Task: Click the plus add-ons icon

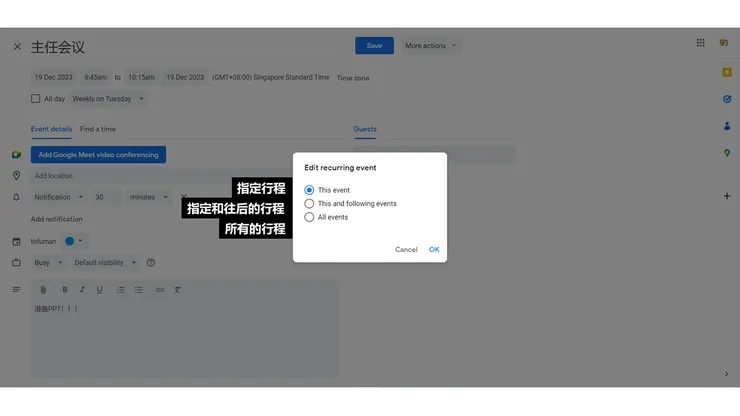Action: [727, 196]
